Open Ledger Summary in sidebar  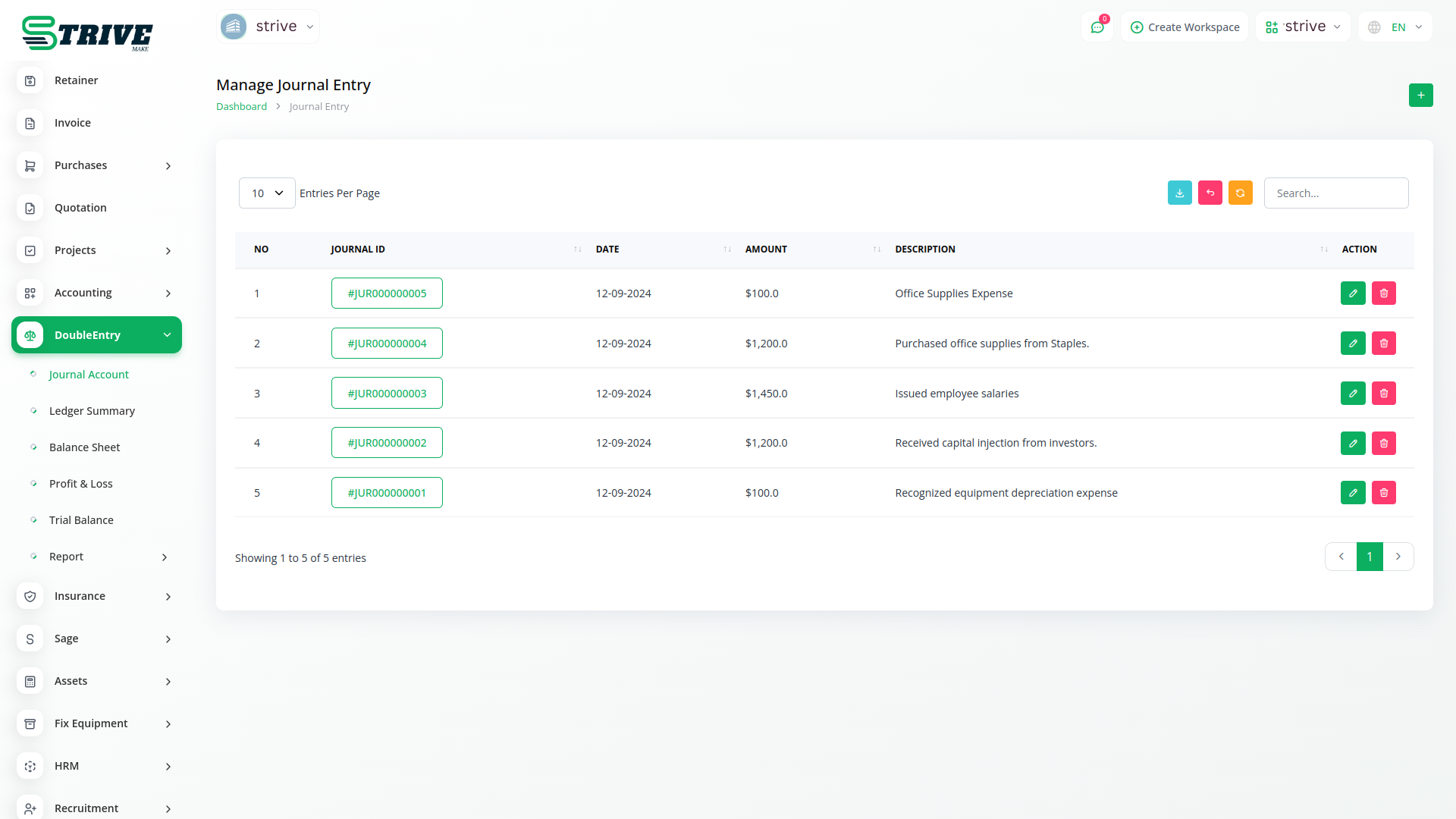92,411
